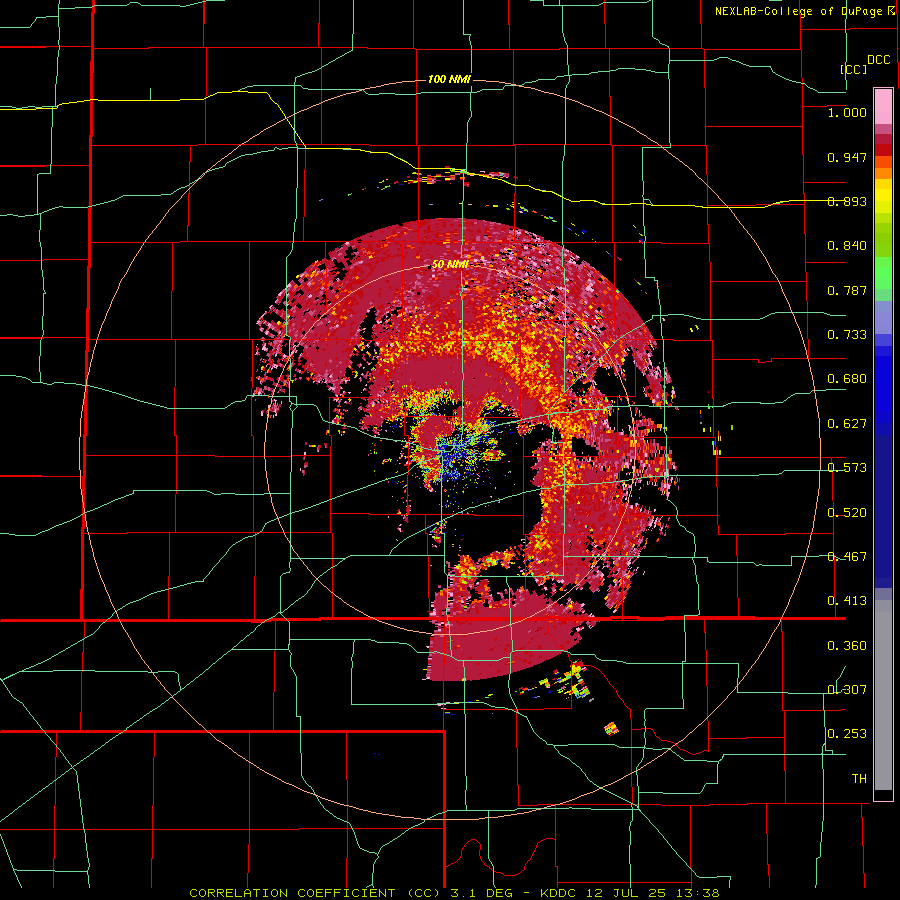Screen dimensions: 900x900
Task: Click the TH threshold label
Action: (x=859, y=779)
